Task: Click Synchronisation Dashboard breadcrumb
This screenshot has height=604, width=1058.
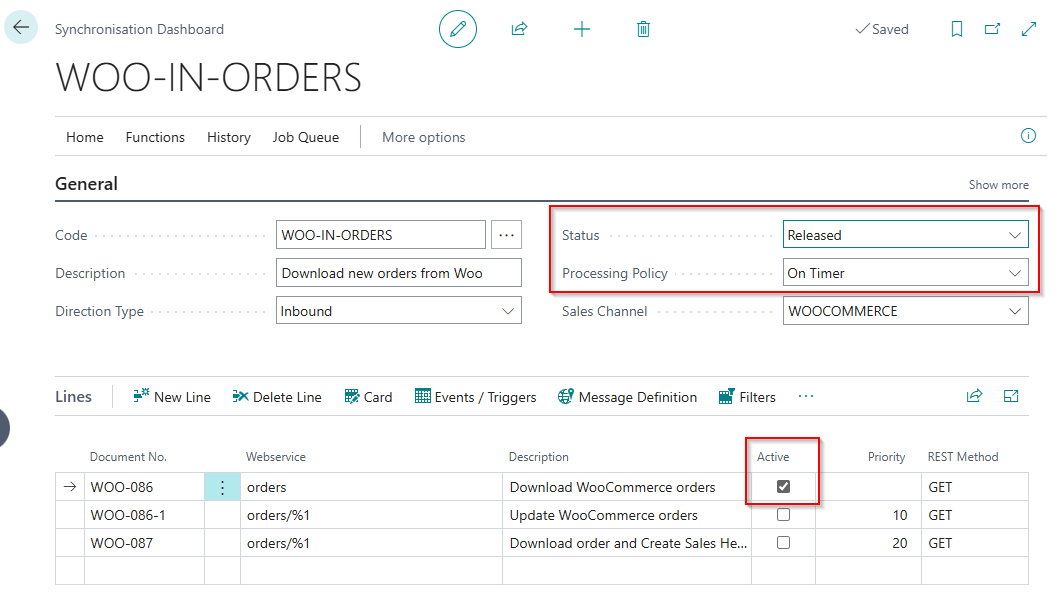Action: (139, 29)
